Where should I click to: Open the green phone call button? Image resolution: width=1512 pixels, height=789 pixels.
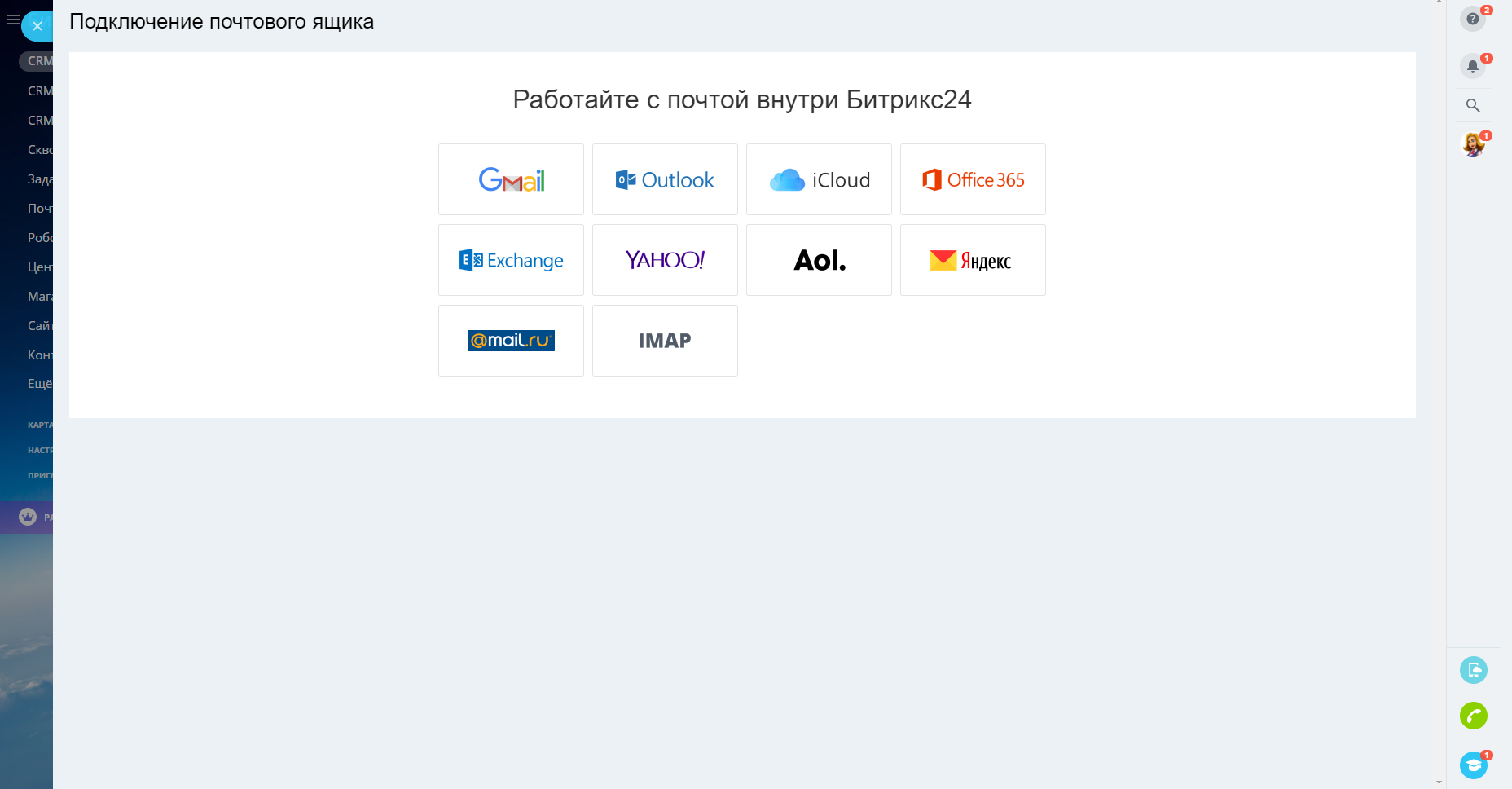(1474, 716)
